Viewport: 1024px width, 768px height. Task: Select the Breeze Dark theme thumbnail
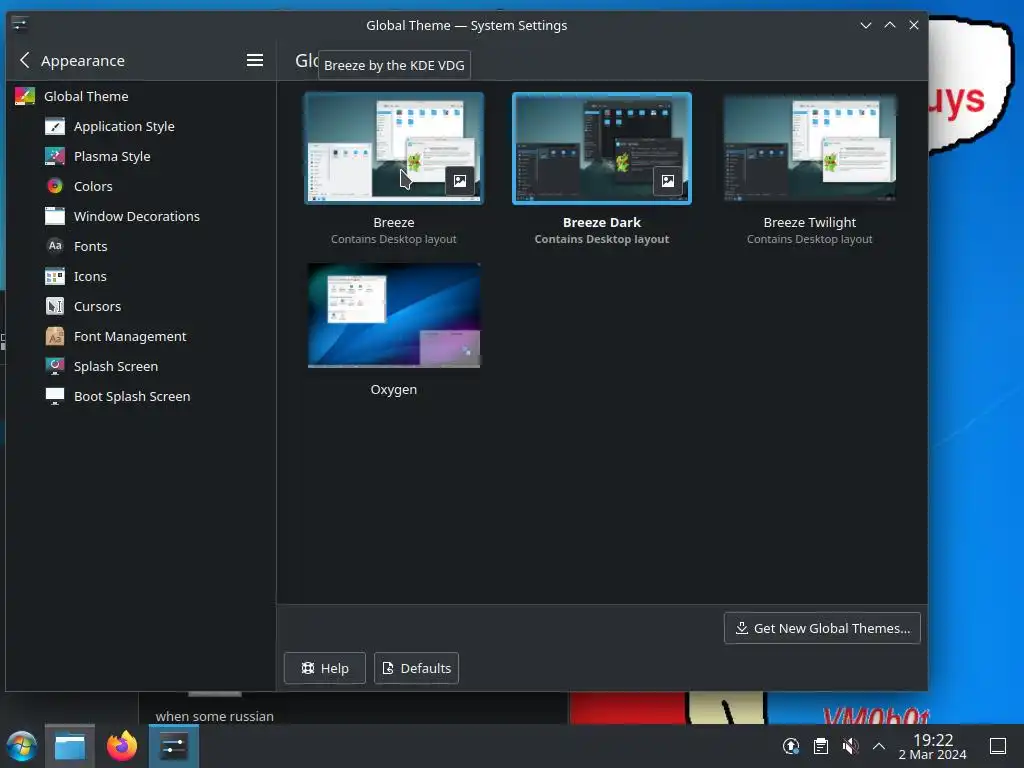pyautogui.click(x=601, y=148)
